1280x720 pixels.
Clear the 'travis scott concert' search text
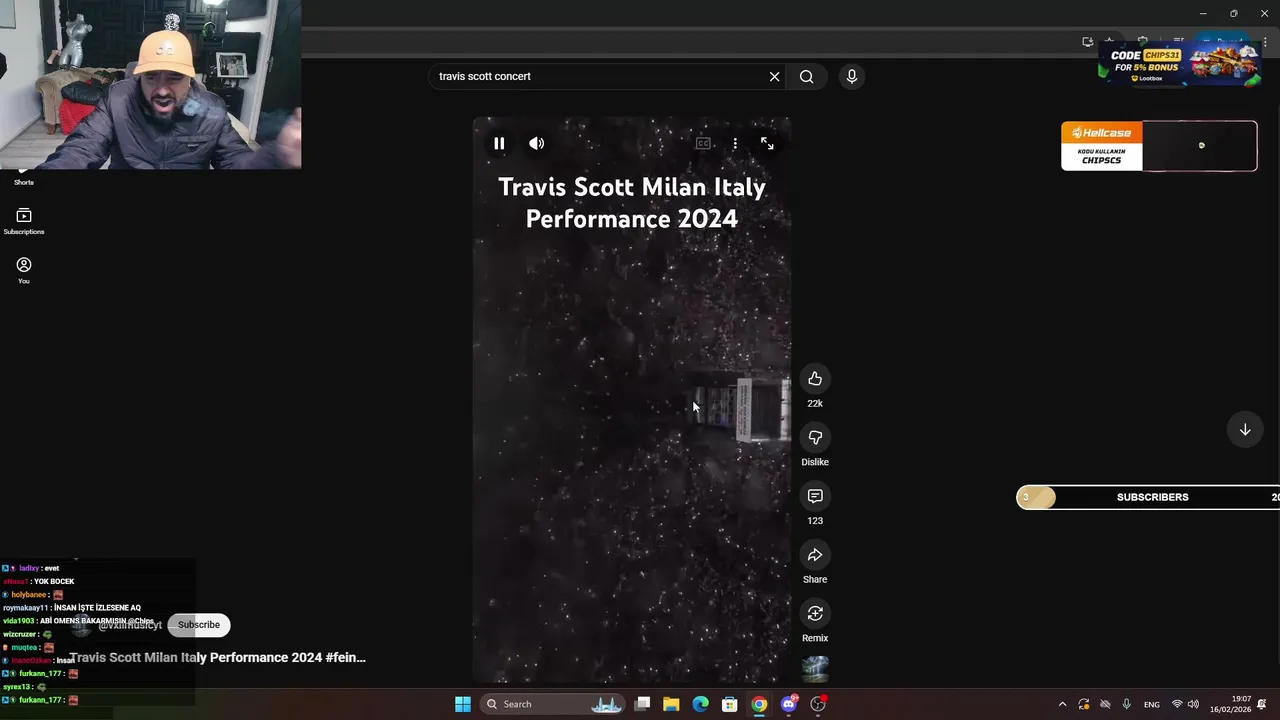click(774, 77)
